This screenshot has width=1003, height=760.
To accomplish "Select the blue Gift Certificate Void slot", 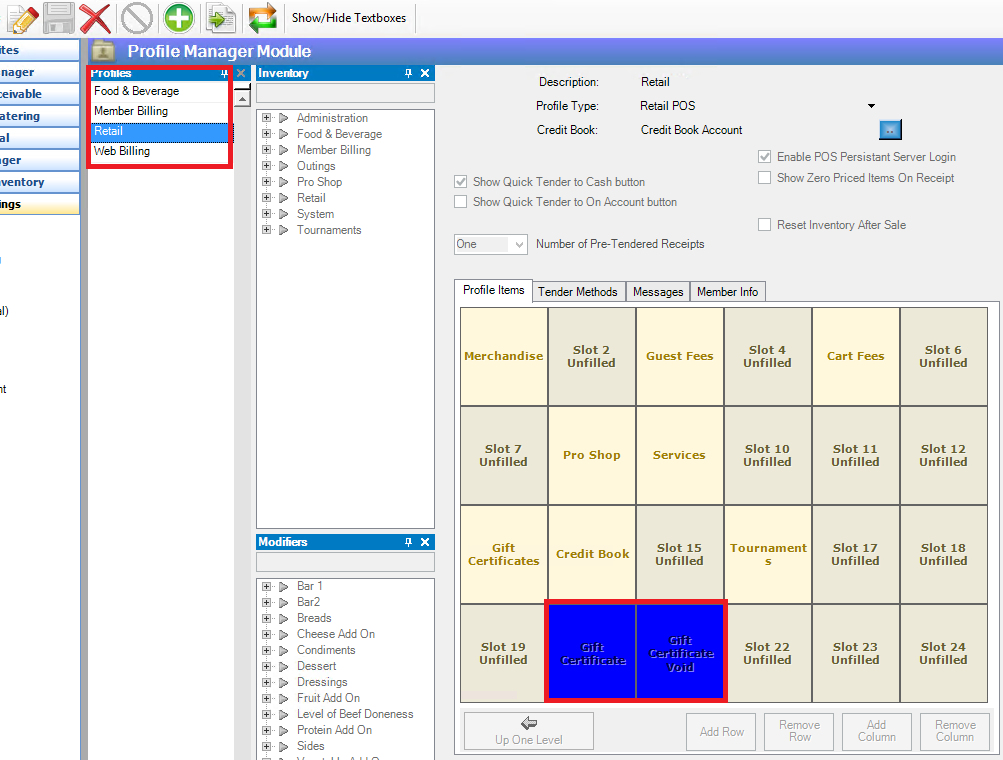I will click(x=680, y=652).
